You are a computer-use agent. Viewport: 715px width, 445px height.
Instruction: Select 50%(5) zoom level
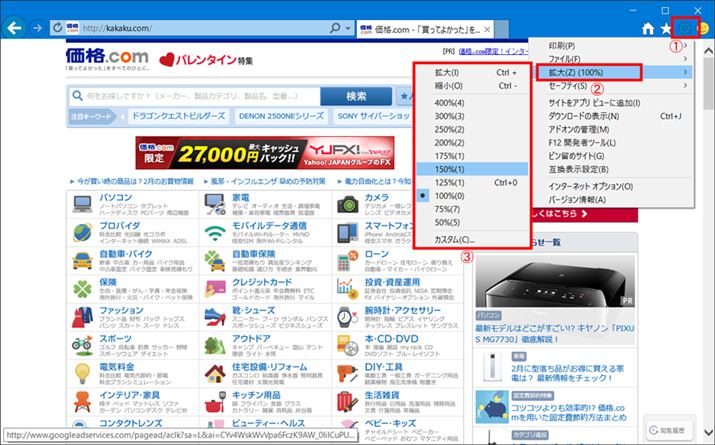point(472,222)
